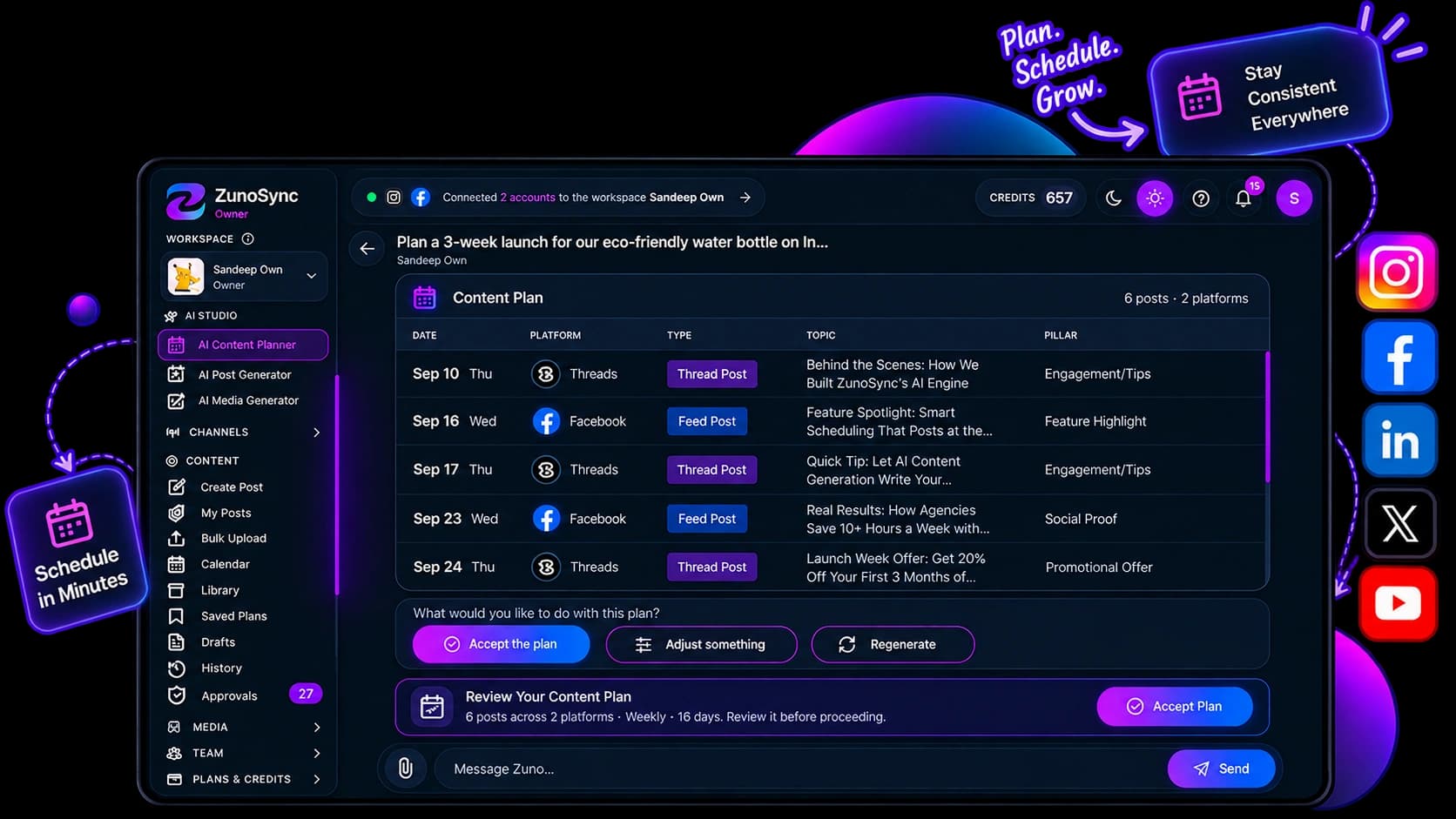
Task: Open notifications bell icon
Action: [1244, 198]
